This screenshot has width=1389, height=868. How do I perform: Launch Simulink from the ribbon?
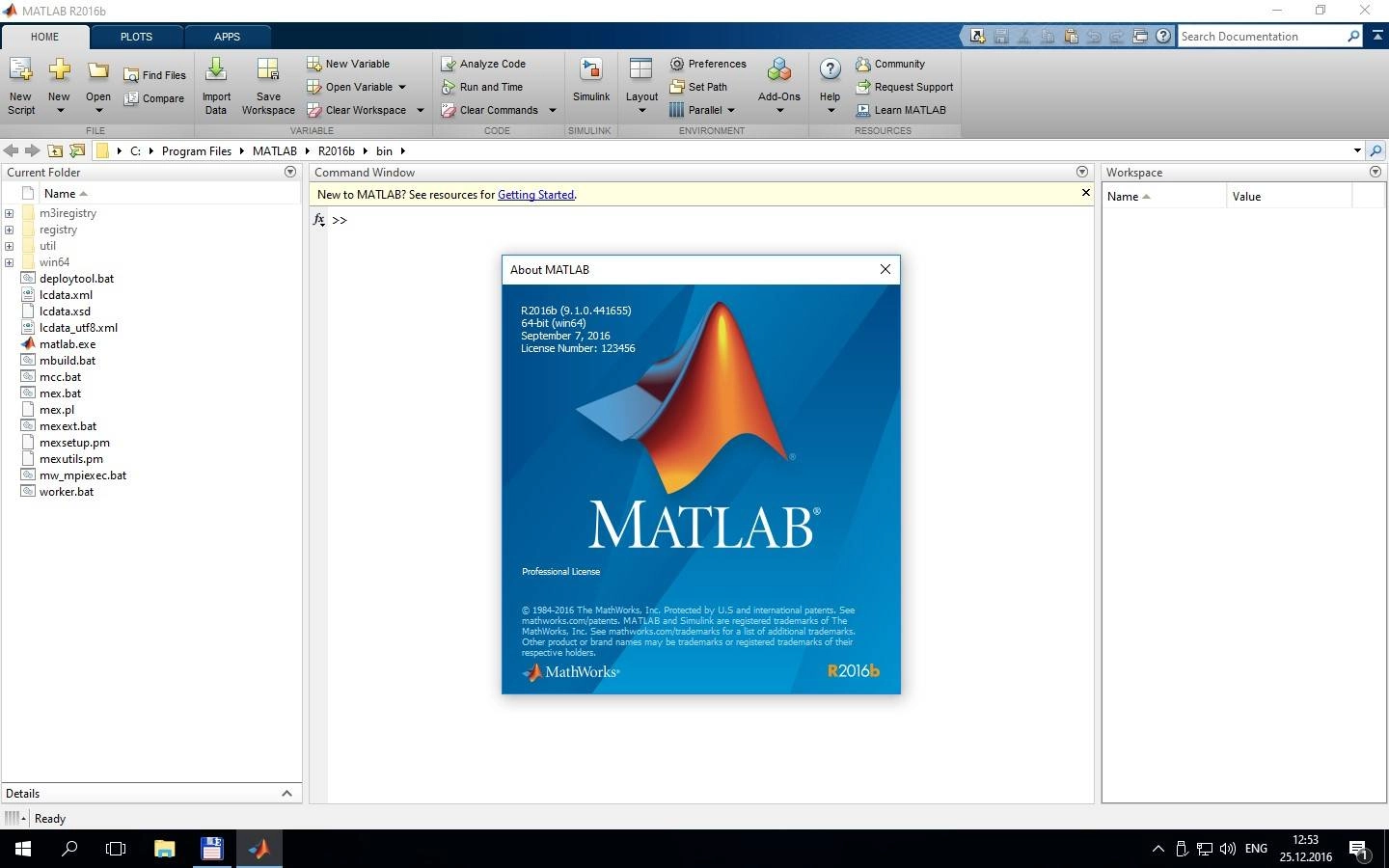[590, 81]
